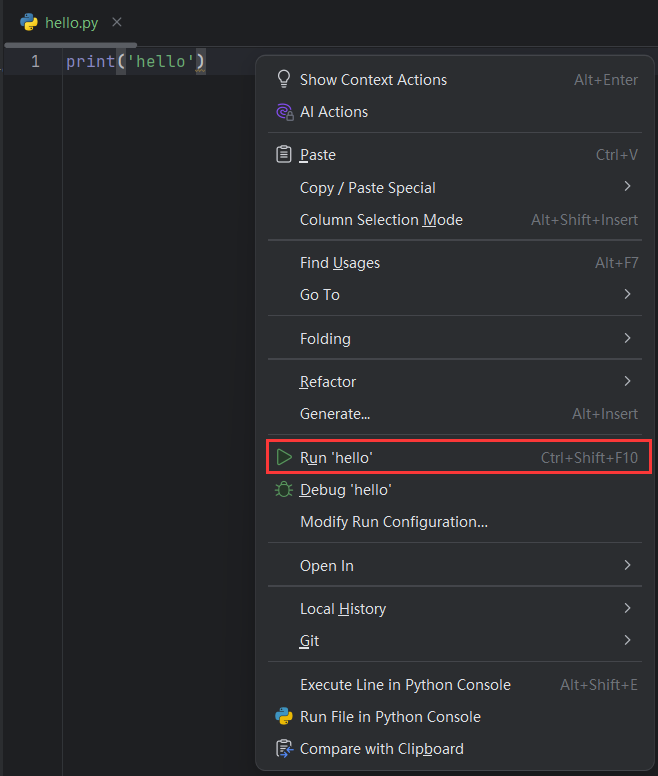Choose Execute Line in Python Console

(405, 685)
